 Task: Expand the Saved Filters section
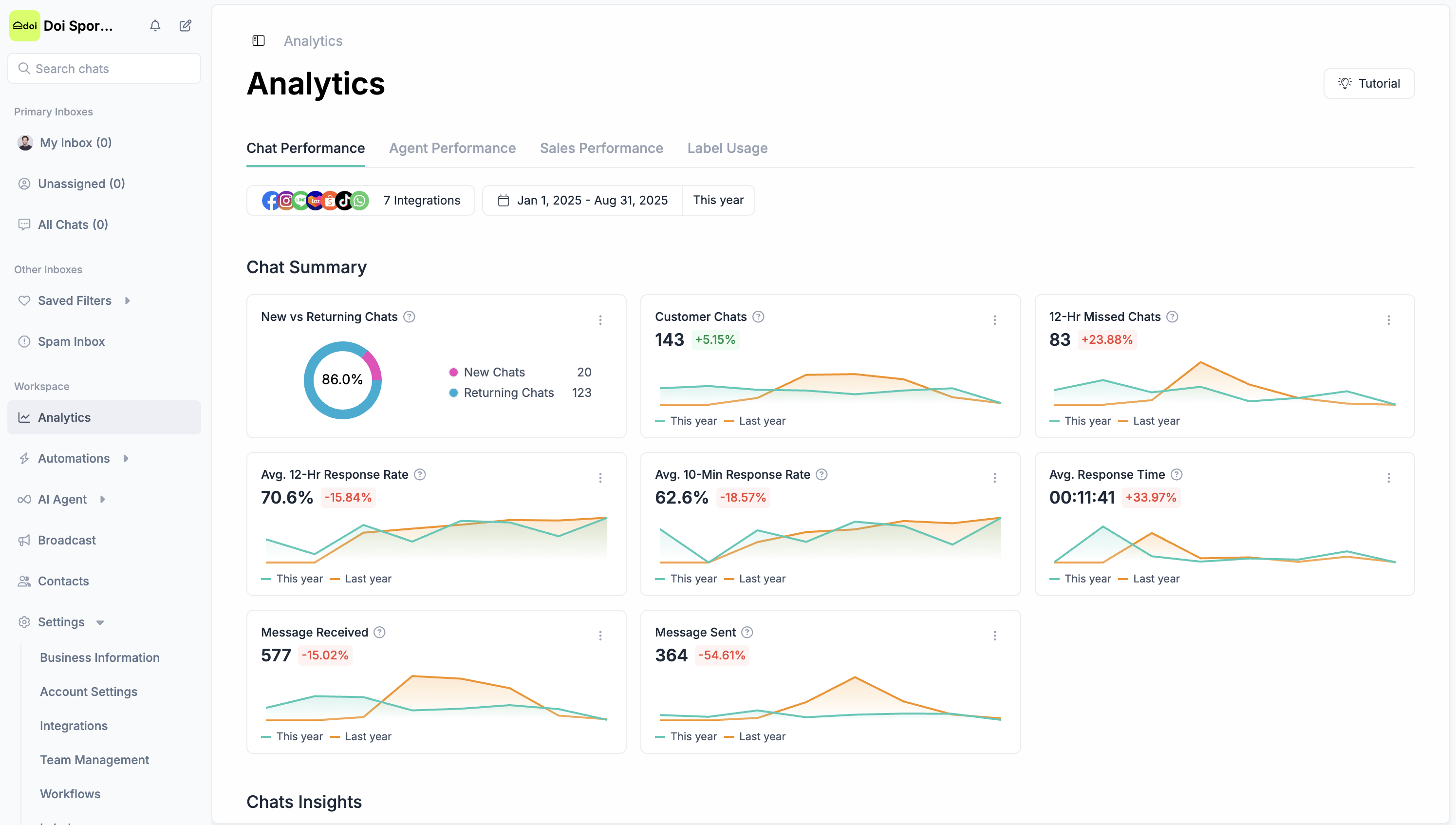click(128, 301)
